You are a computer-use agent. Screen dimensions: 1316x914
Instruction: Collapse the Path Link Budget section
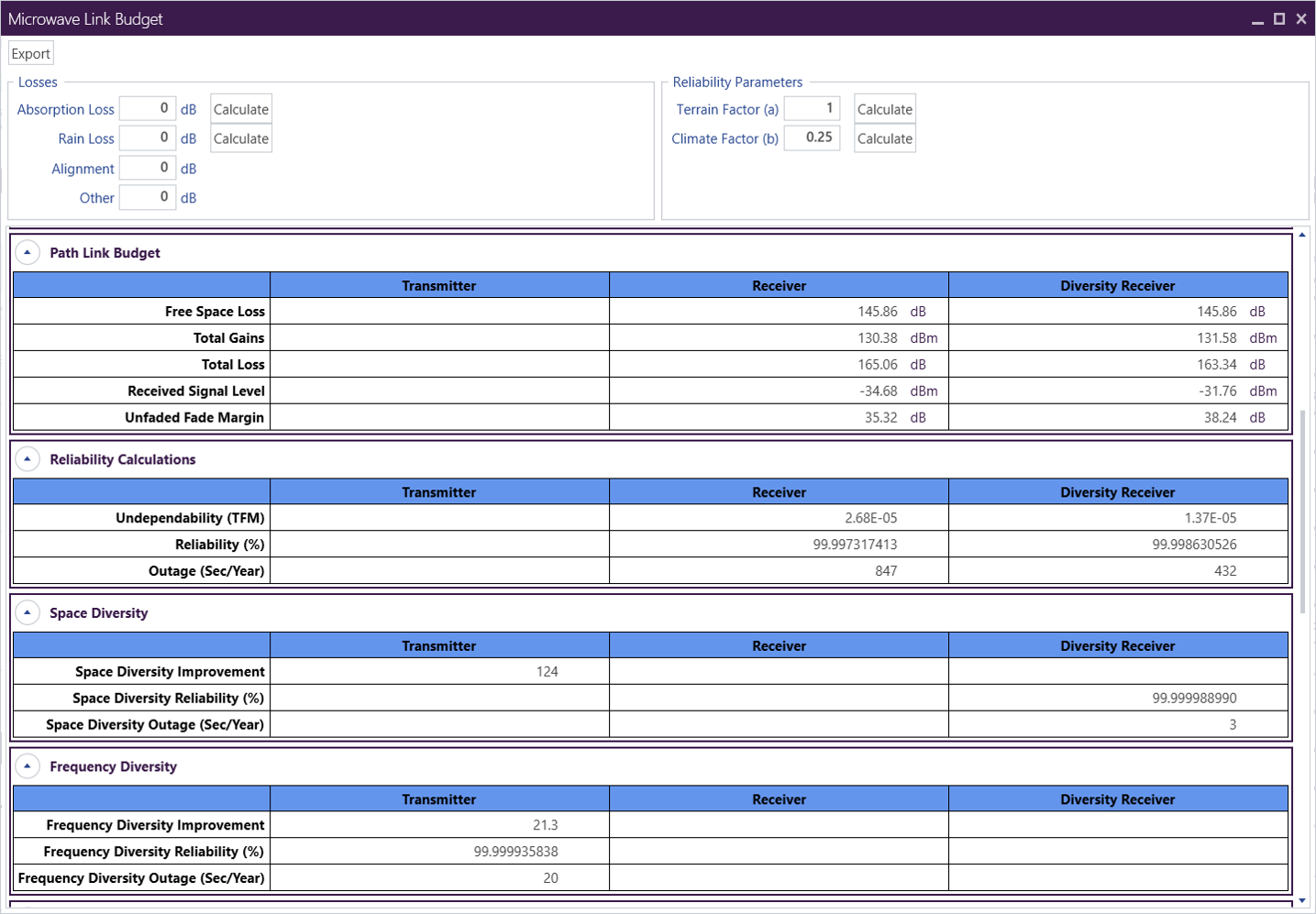[28, 252]
